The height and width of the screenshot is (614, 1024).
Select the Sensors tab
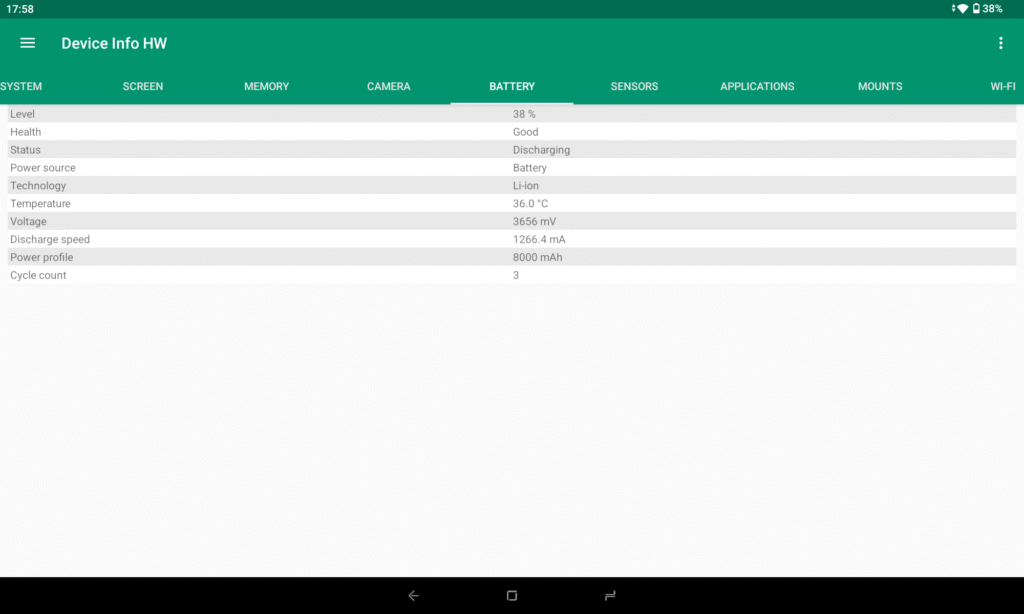(634, 87)
